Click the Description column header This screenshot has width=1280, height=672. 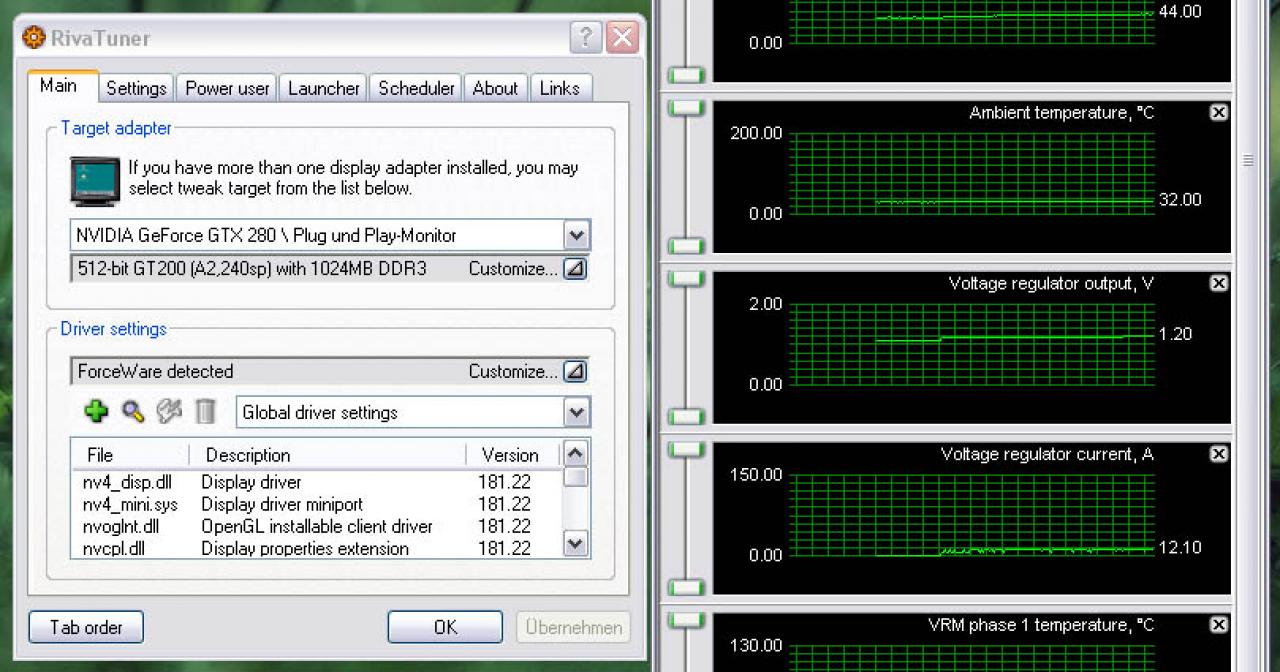[x=328, y=455]
